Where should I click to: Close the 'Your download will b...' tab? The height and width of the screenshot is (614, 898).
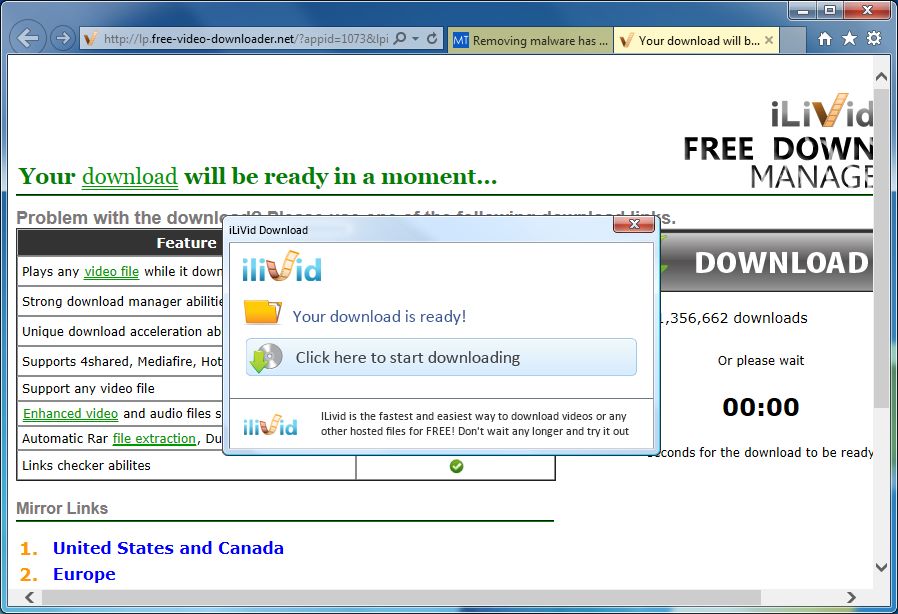(x=769, y=40)
